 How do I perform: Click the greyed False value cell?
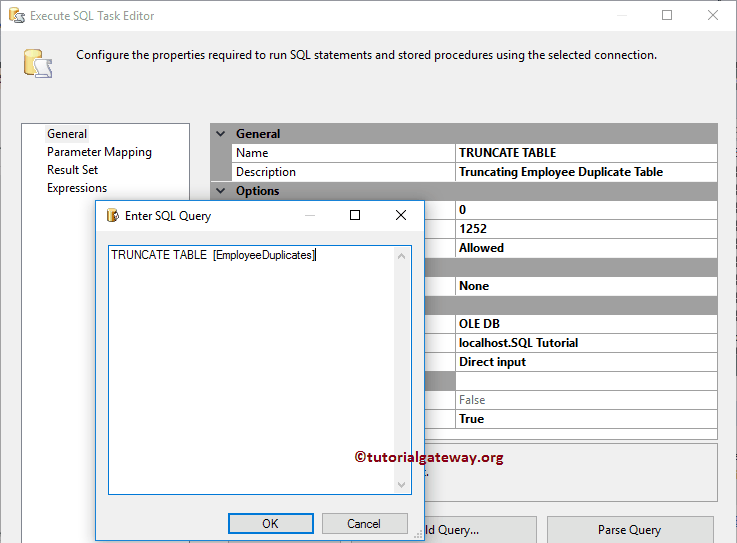tap(586, 400)
